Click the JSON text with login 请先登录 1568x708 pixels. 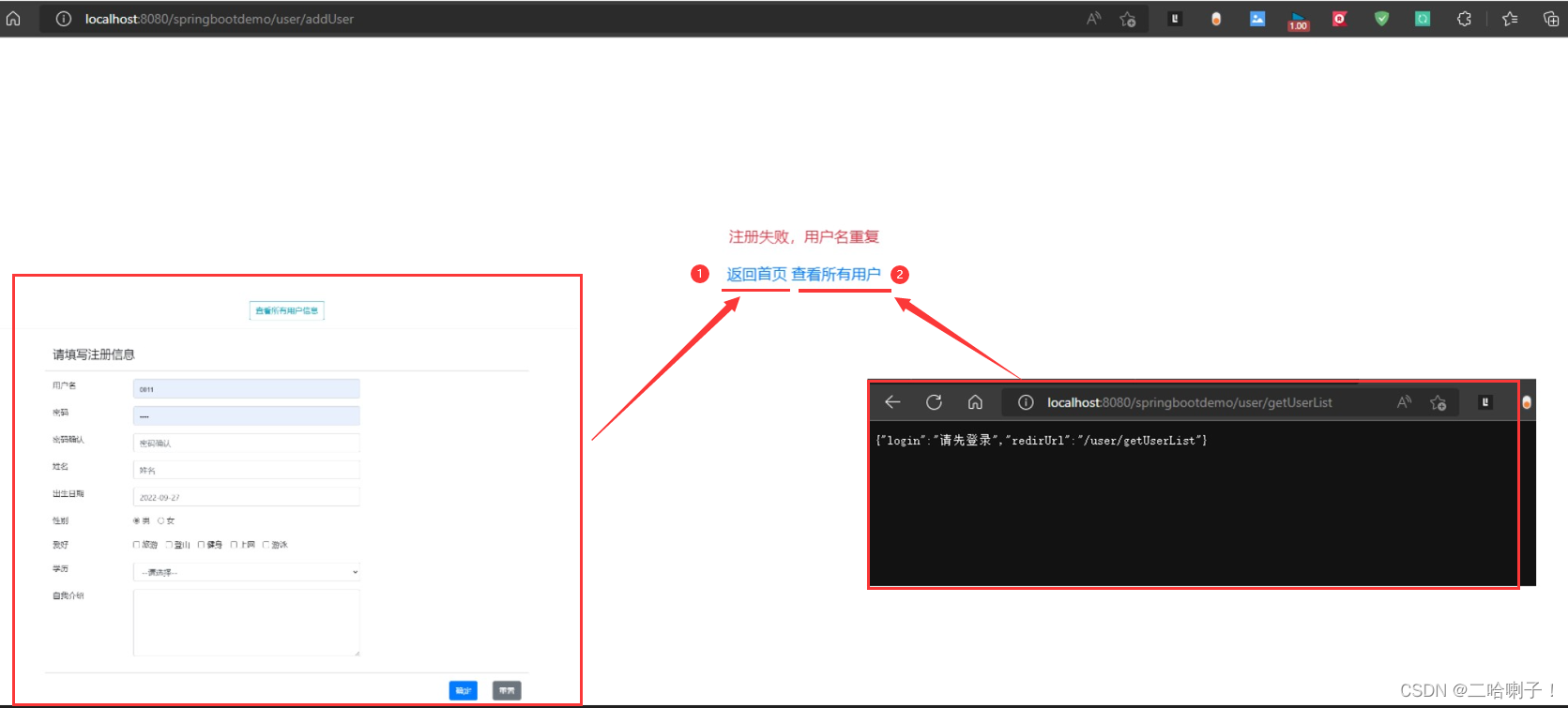pos(1042,440)
